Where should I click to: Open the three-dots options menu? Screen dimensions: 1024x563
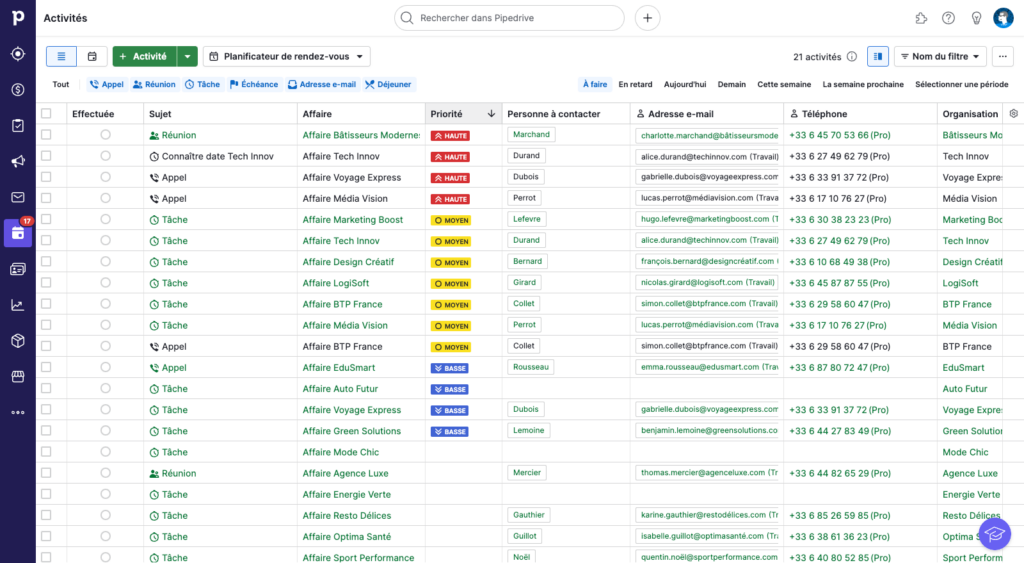[1002, 57]
